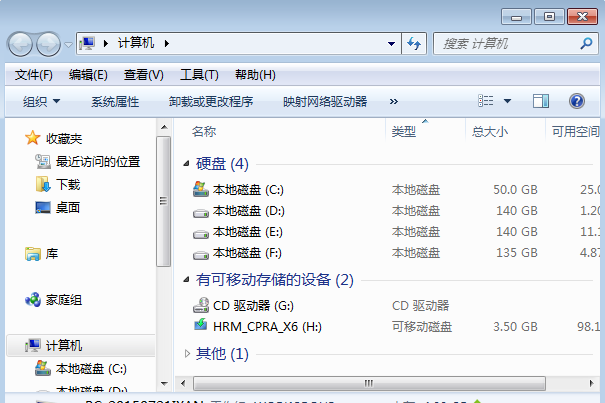
Task: Open the 编辑(E) menu
Action: click(x=88, y=75)
